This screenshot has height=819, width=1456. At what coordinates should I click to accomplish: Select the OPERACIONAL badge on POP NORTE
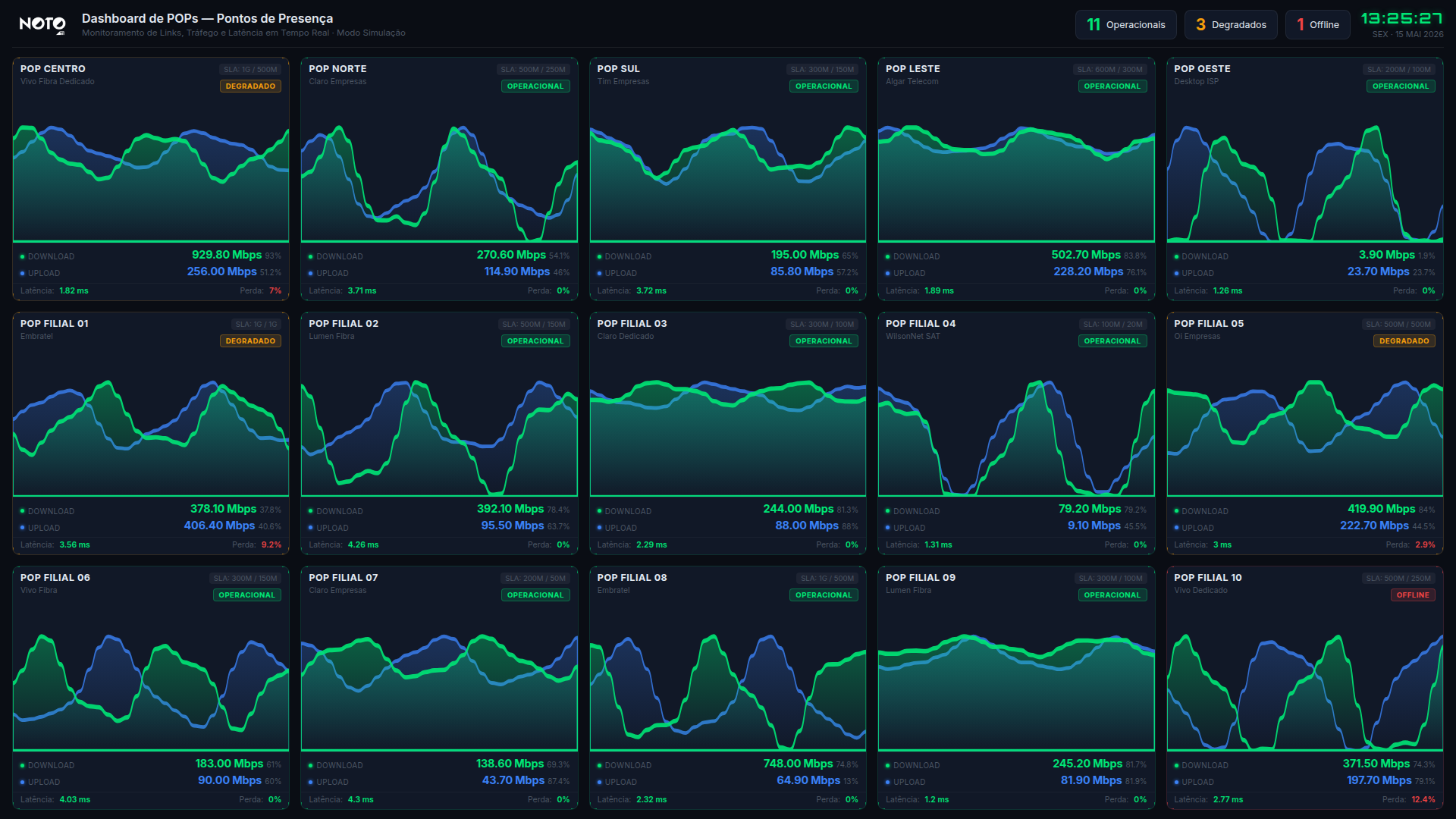point(535,86)
